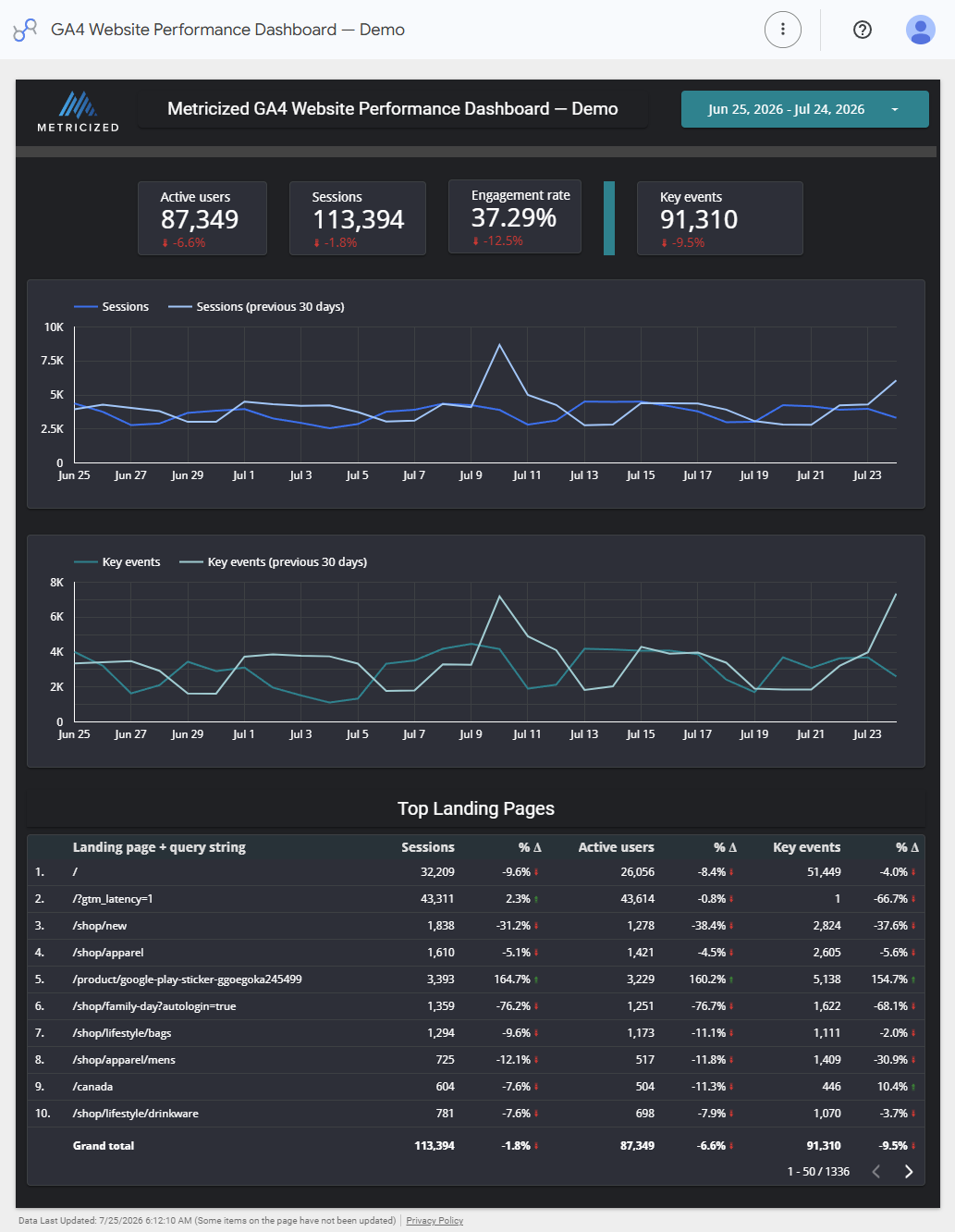Select the Key events scorecard
Image resolution: width=955 pixels, height=1232 pixels.
(x=720, y=218)
